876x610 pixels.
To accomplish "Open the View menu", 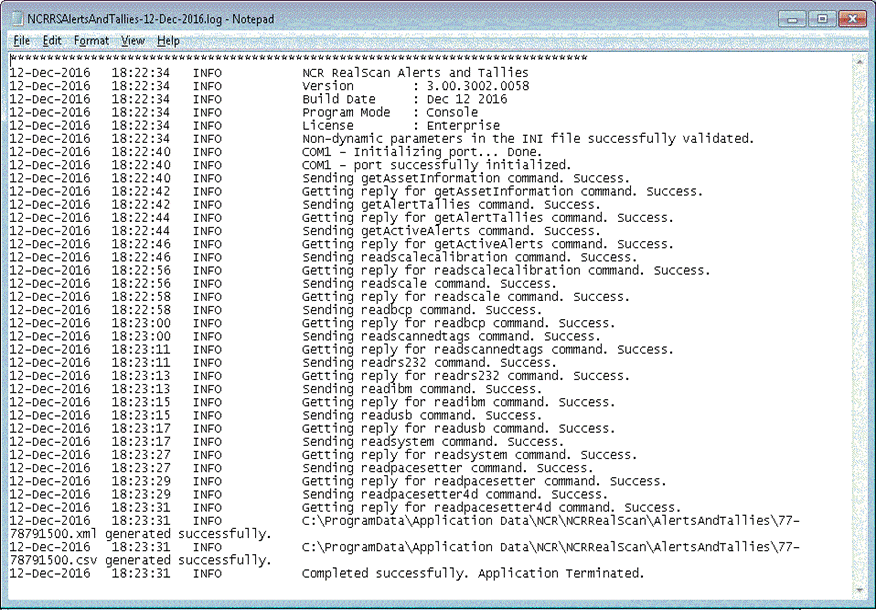I will click(133, 41).
